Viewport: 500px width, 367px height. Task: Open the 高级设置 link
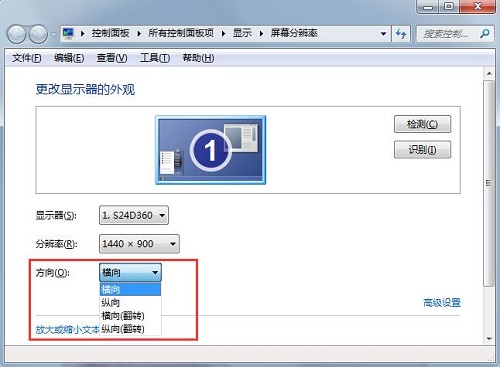click(442, 303)
